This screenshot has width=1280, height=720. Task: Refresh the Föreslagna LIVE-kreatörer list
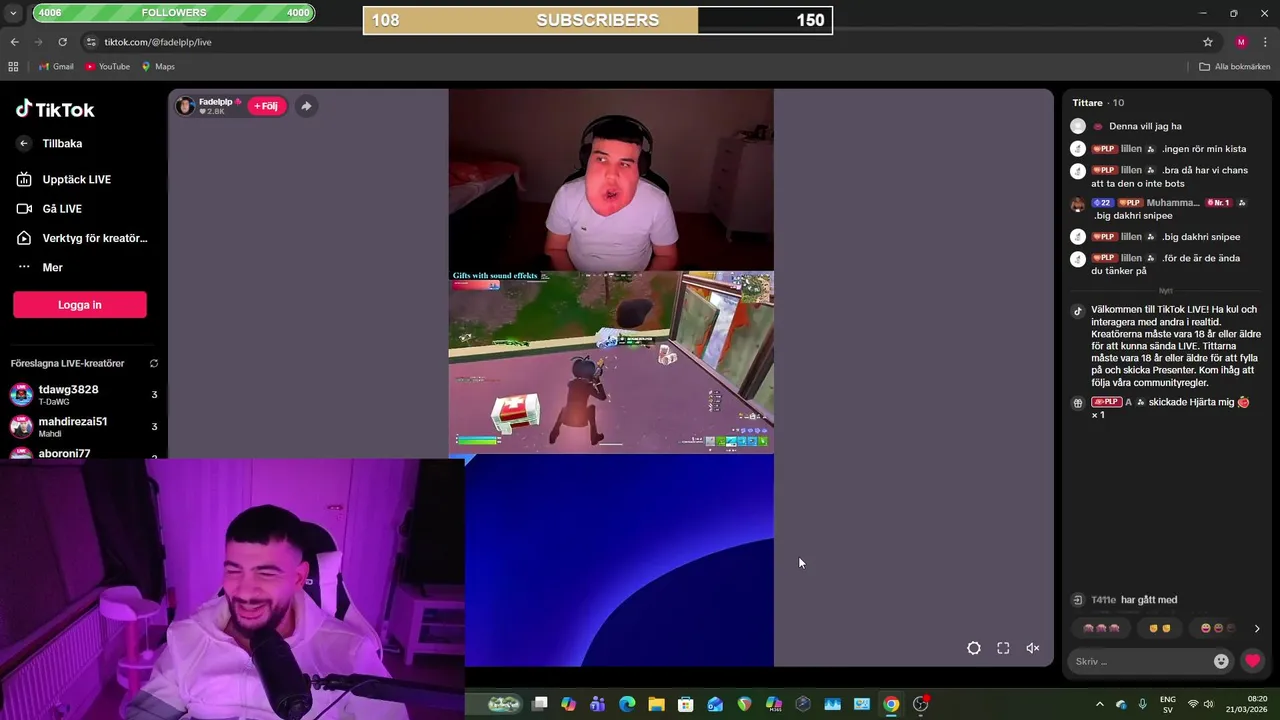coord(154,364)
